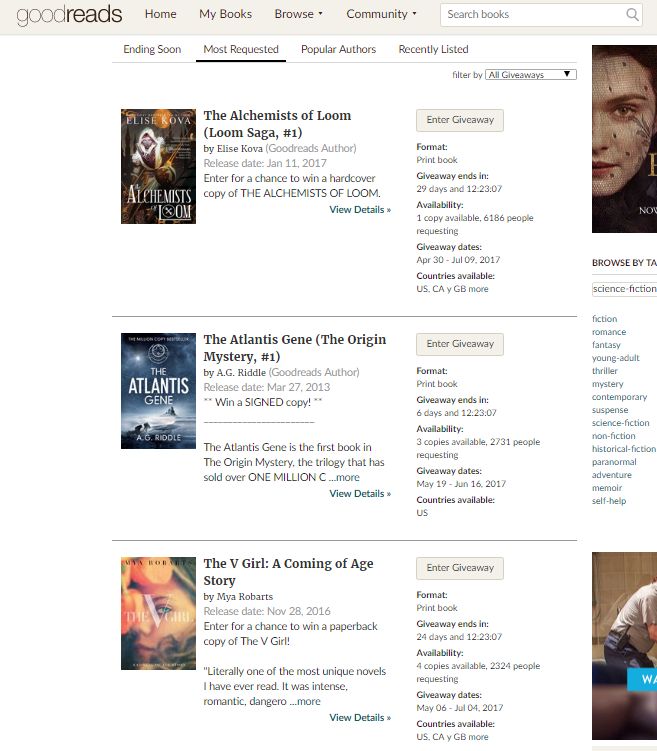Browse the memoir tag
The width and height of the screenshot is (657, 751).
click(x=607, y=488)
